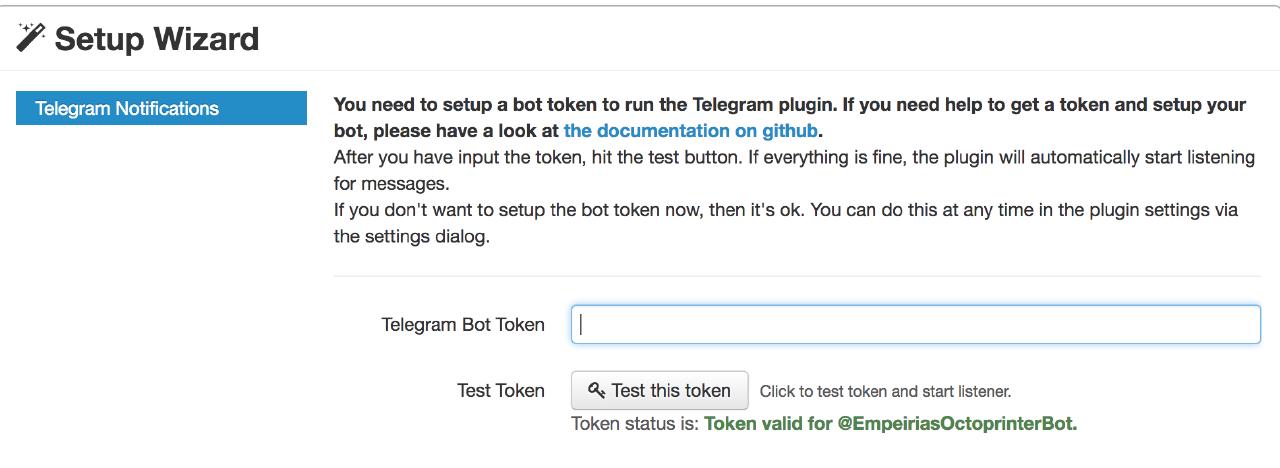Viewport: 1280px width, 468px height.
Task: Click the key icon on the test button
Action: (x=597, y=390)
